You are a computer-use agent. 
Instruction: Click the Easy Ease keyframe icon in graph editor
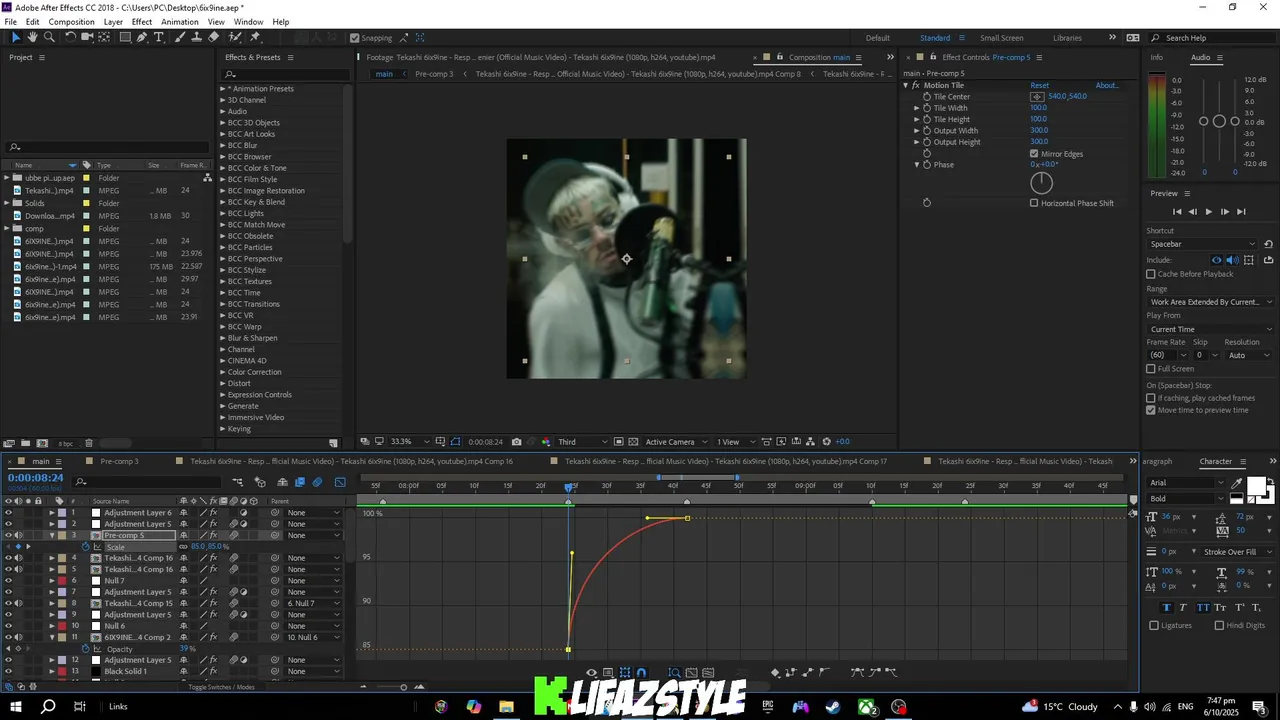(x=856, y=672)
